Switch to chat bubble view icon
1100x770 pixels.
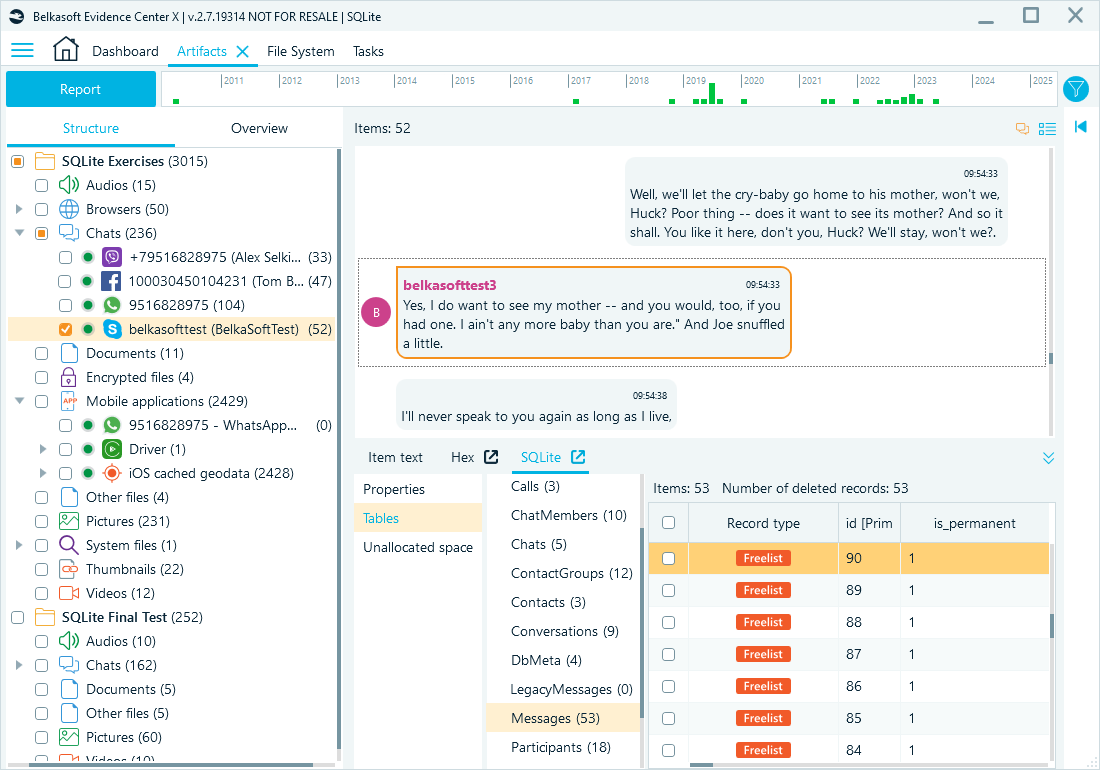tap(1022, 128)
